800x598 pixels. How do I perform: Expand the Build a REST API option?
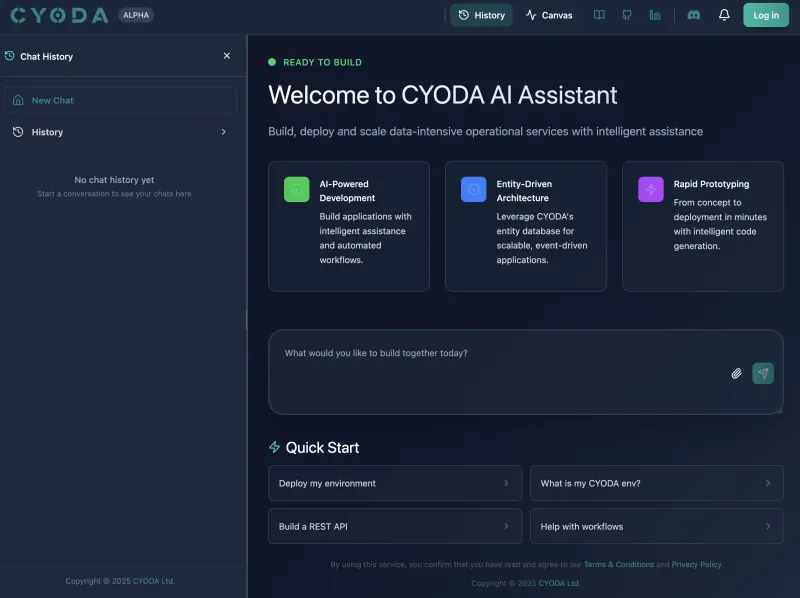click(394, 526)
